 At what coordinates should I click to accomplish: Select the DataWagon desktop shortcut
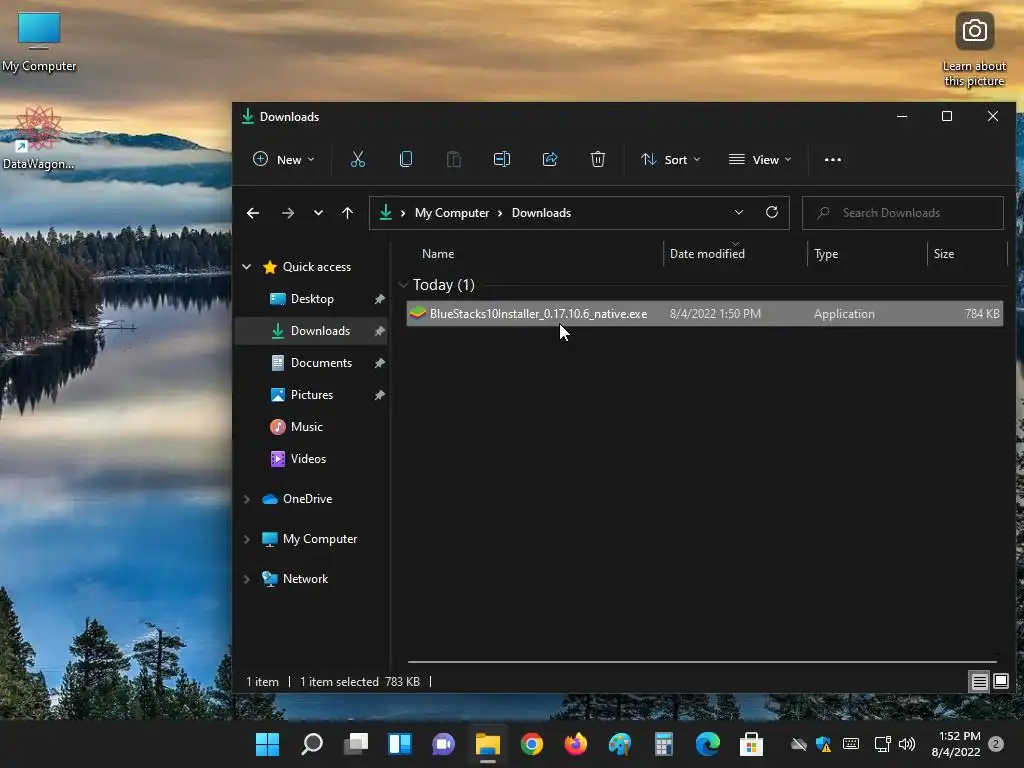click(38, 138)
